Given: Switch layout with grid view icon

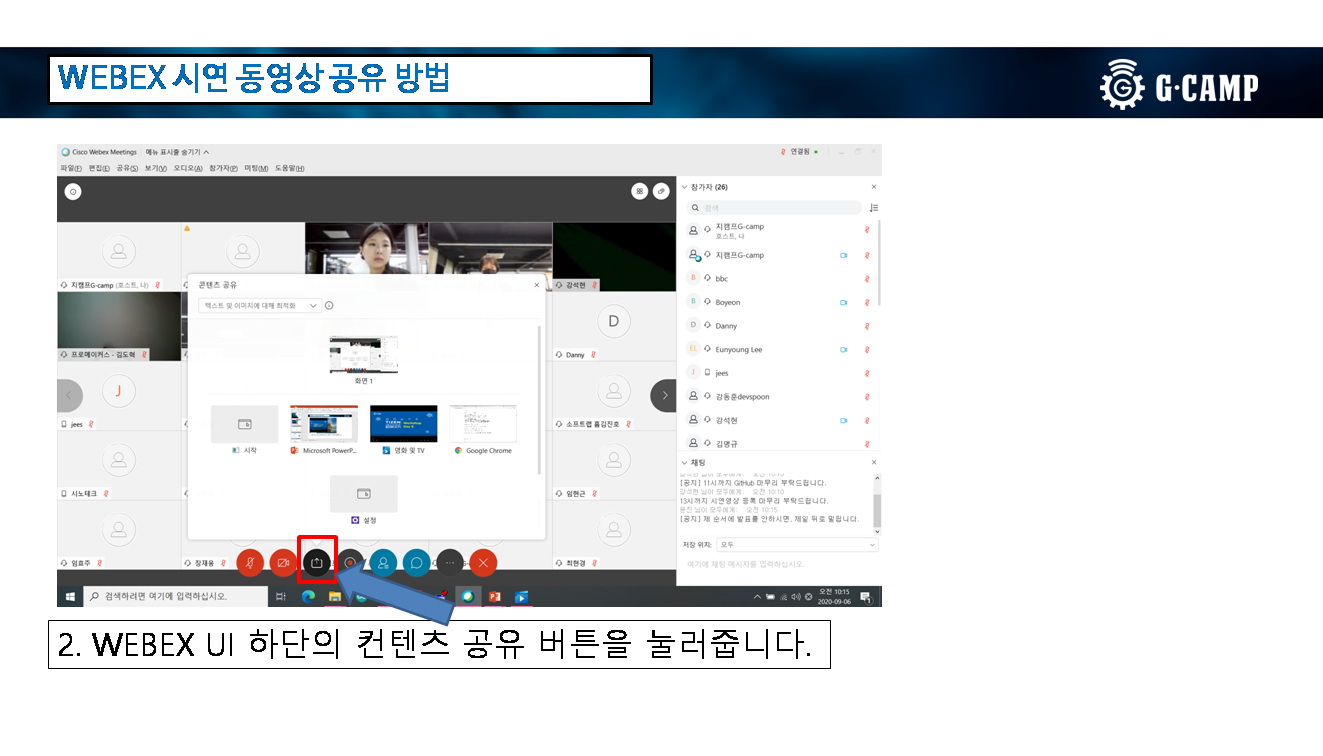Looking at the screenshot, I should [x=640, y=191].
